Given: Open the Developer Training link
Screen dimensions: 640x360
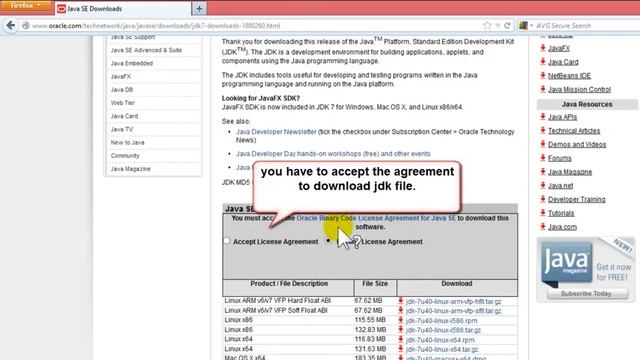Looking at the screenshot, I should point(577,200).
